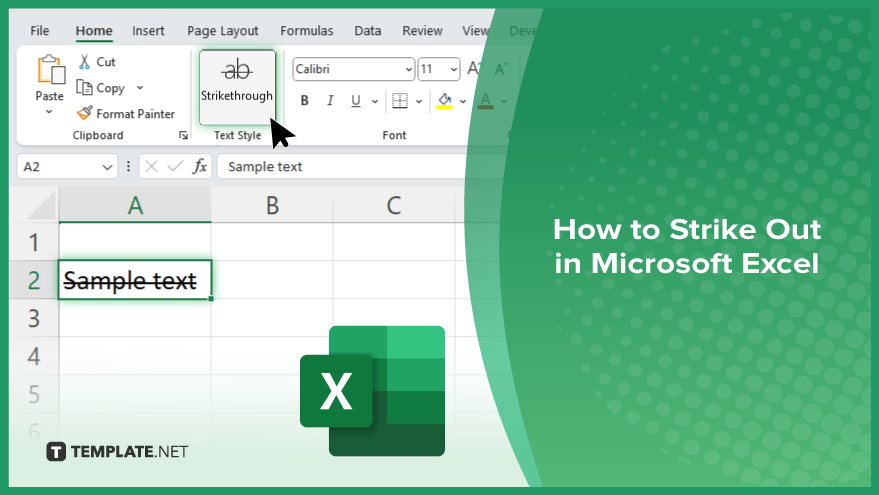Click the Cut scissors icon

pyautogui.click(x=85, y=62)
